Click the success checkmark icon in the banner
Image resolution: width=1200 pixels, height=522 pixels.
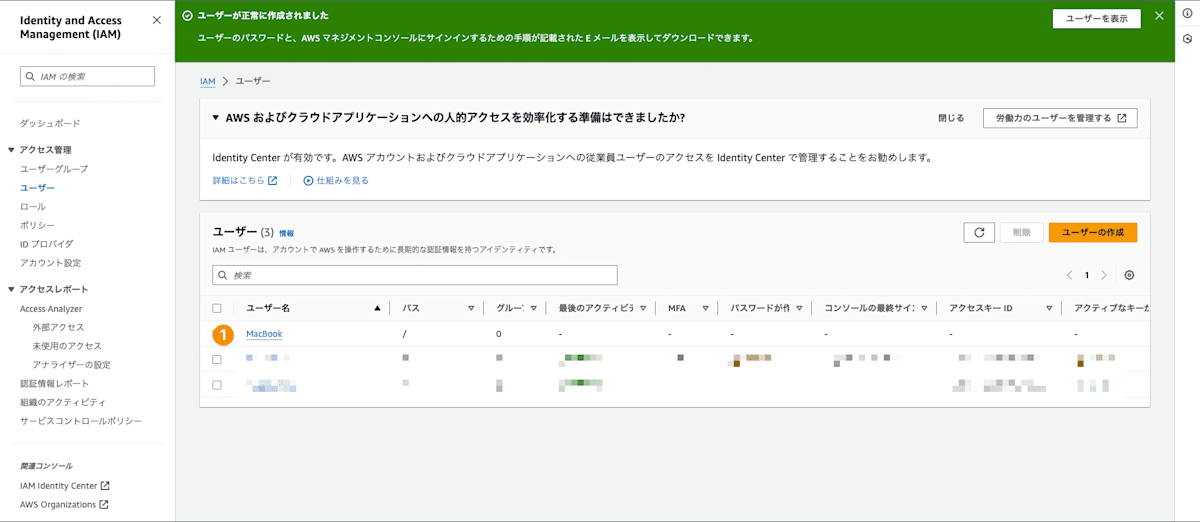(187, 16)
